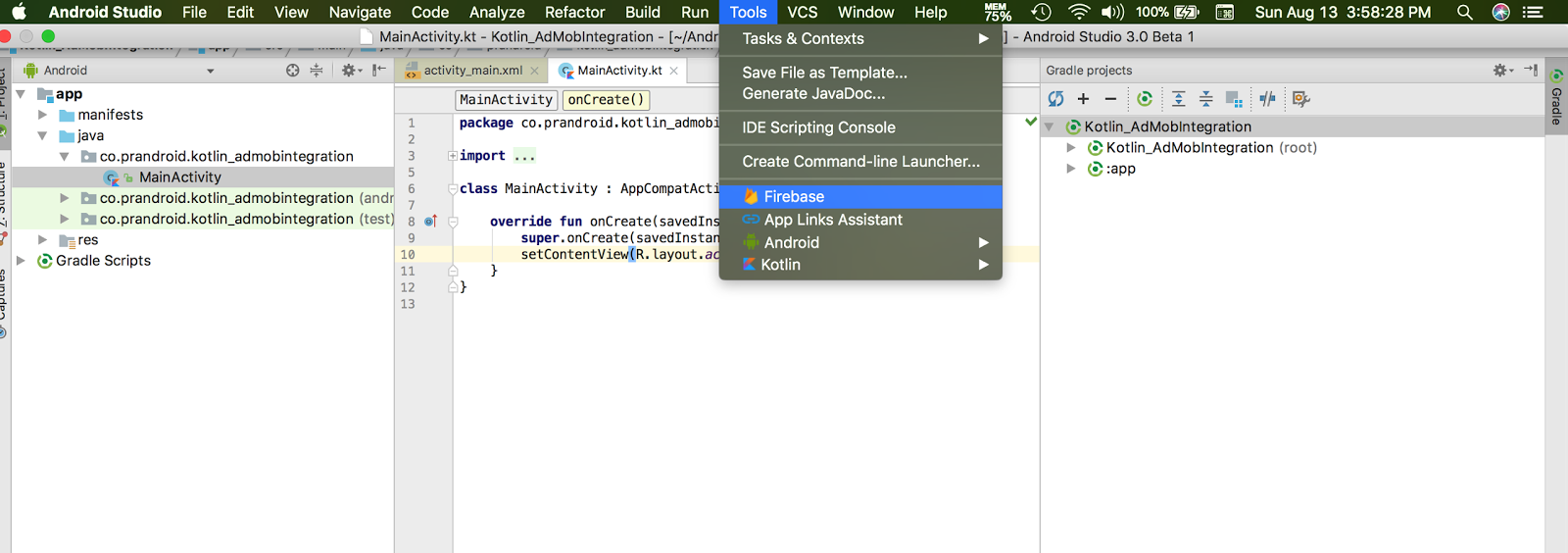The image size is (1568, 553).
Task: Expand the (test) package node
Action: click(x=64, y=219)
